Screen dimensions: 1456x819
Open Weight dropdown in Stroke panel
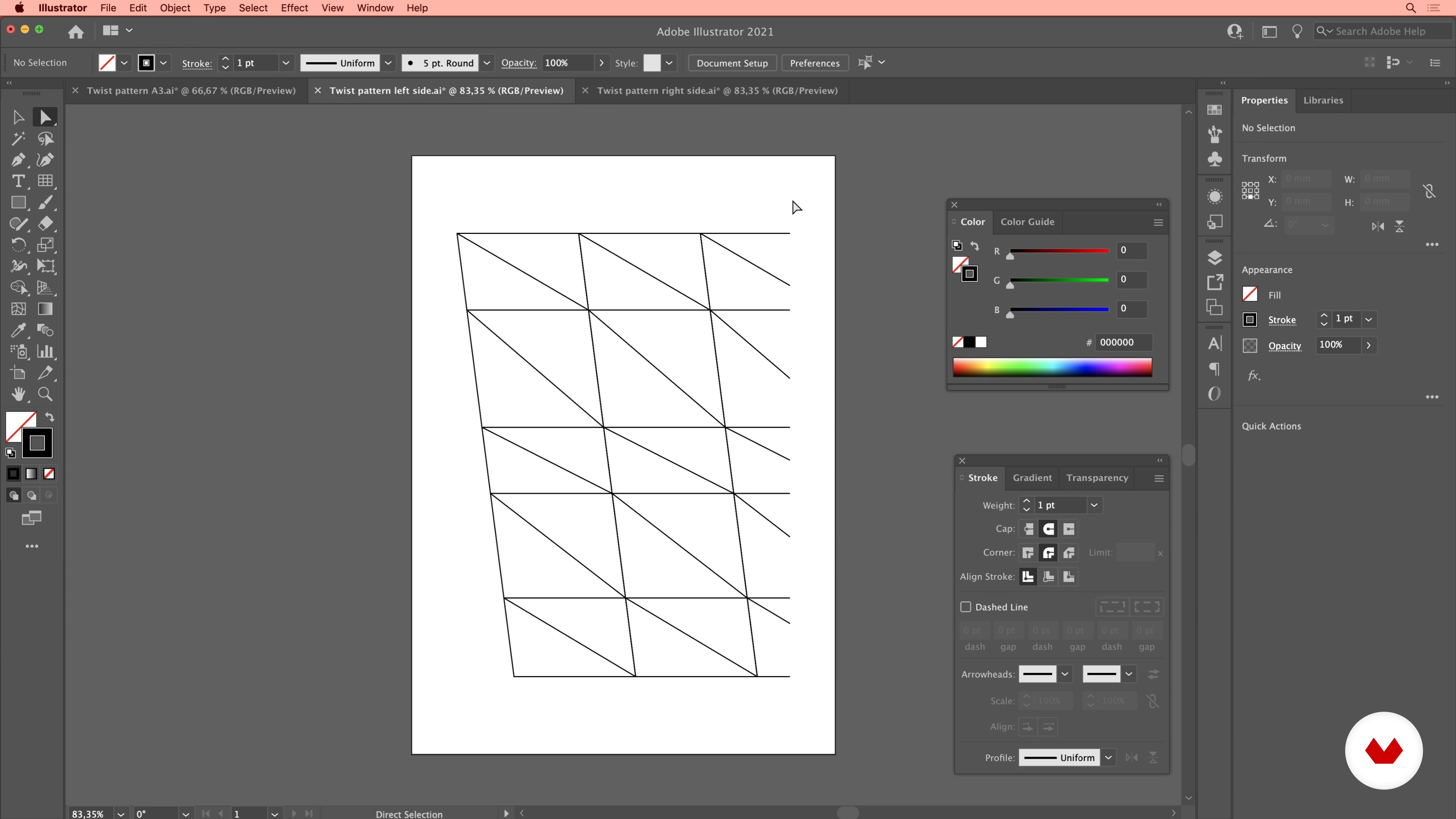tap(1094, 505)
